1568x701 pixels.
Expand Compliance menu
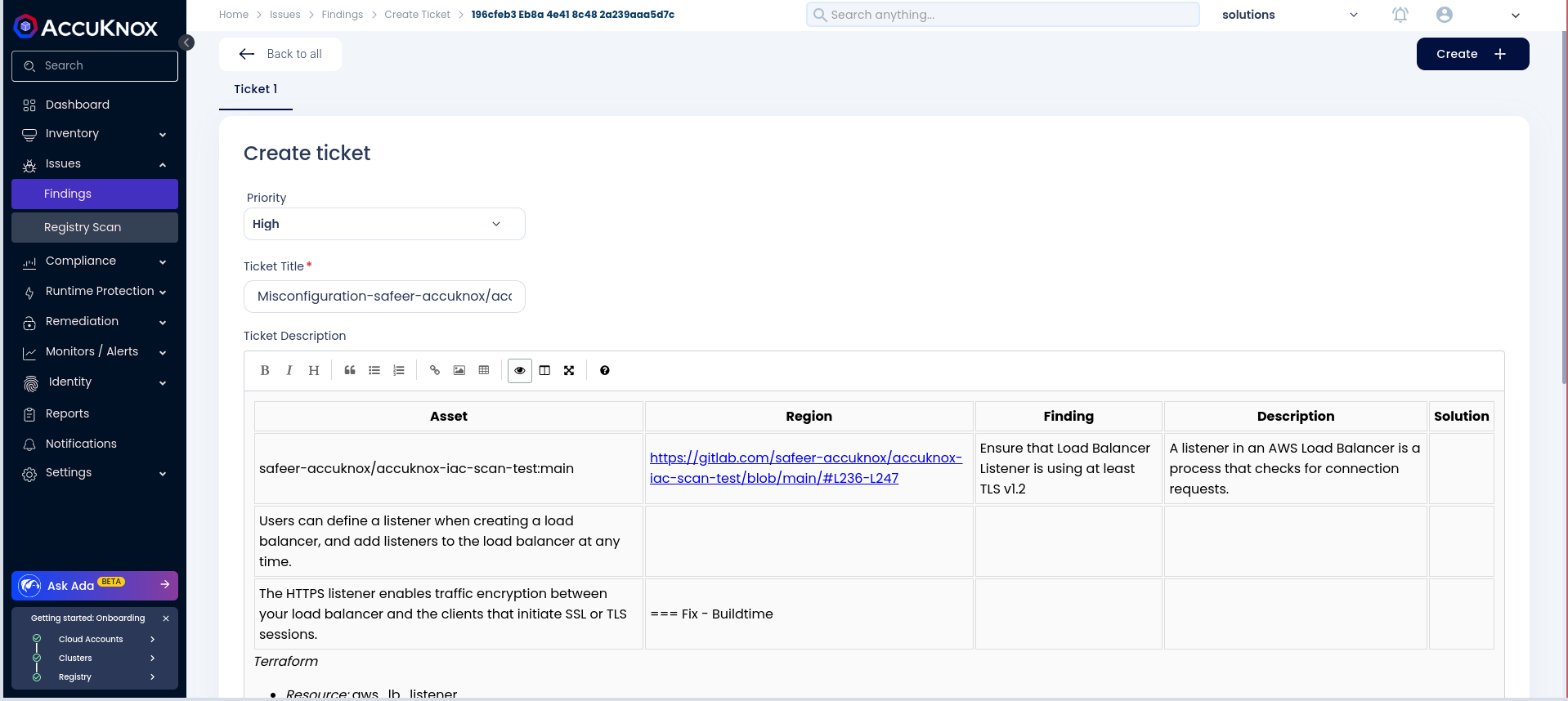[95, 261]
